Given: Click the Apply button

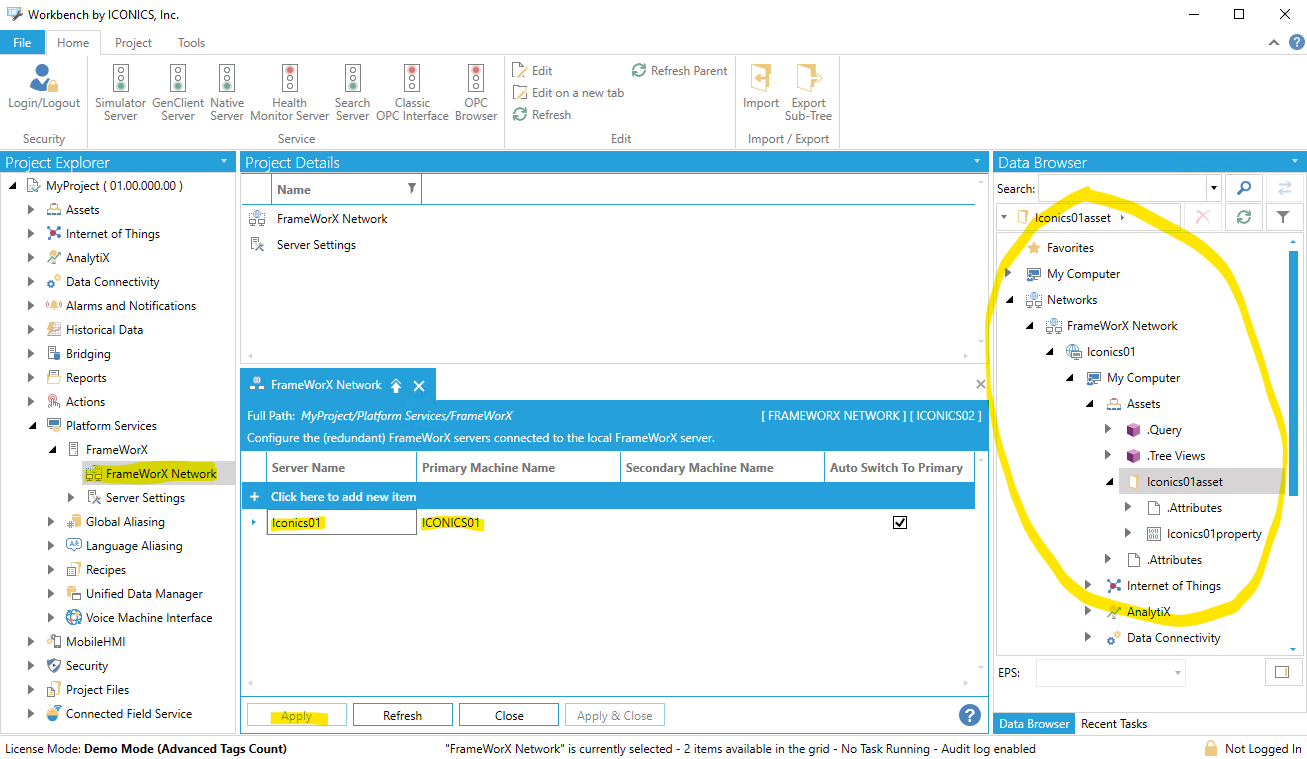Looking at the screenshot, I should click(x=297, y=715).
